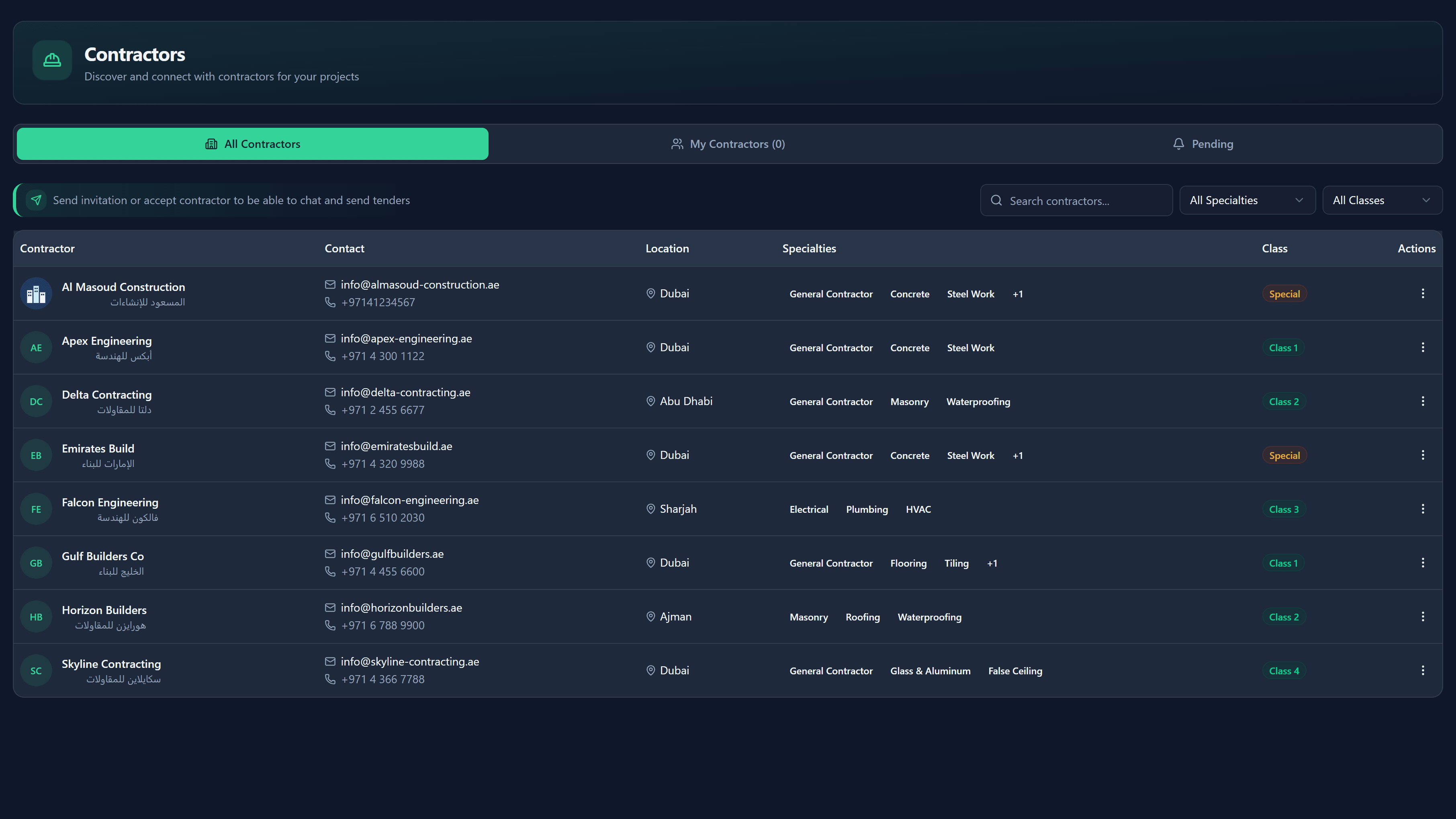Click the AE avatar for Apex Engineering
This screenshot has width=1456, height=819.
[36, 347]
